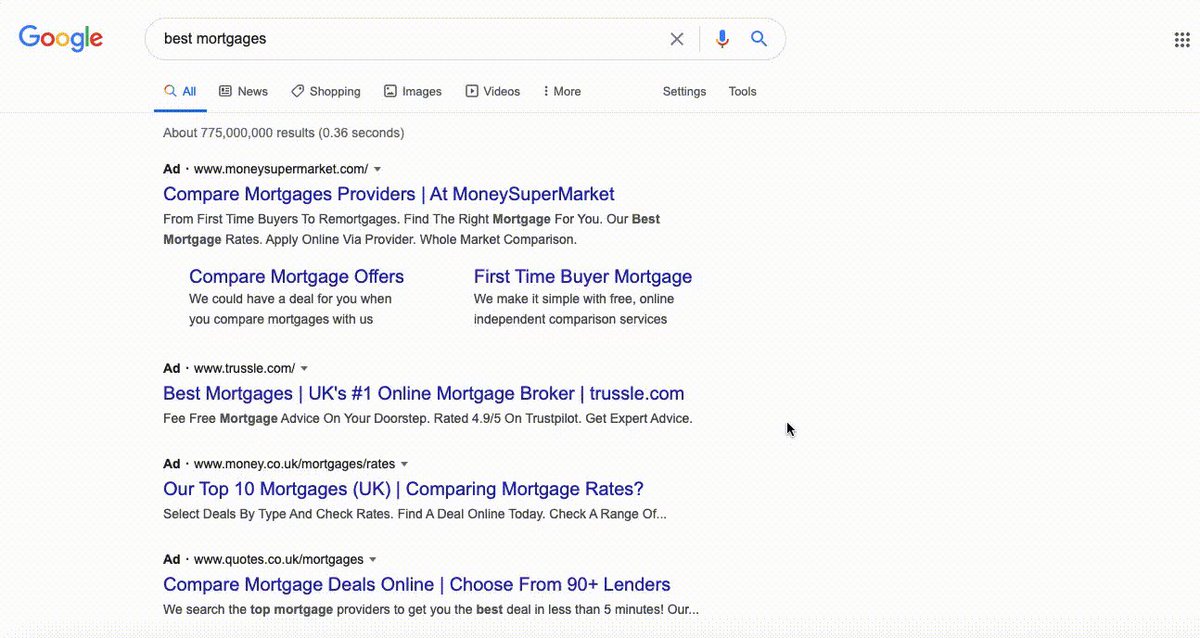Switch to the Images tab

click(412, 91)
